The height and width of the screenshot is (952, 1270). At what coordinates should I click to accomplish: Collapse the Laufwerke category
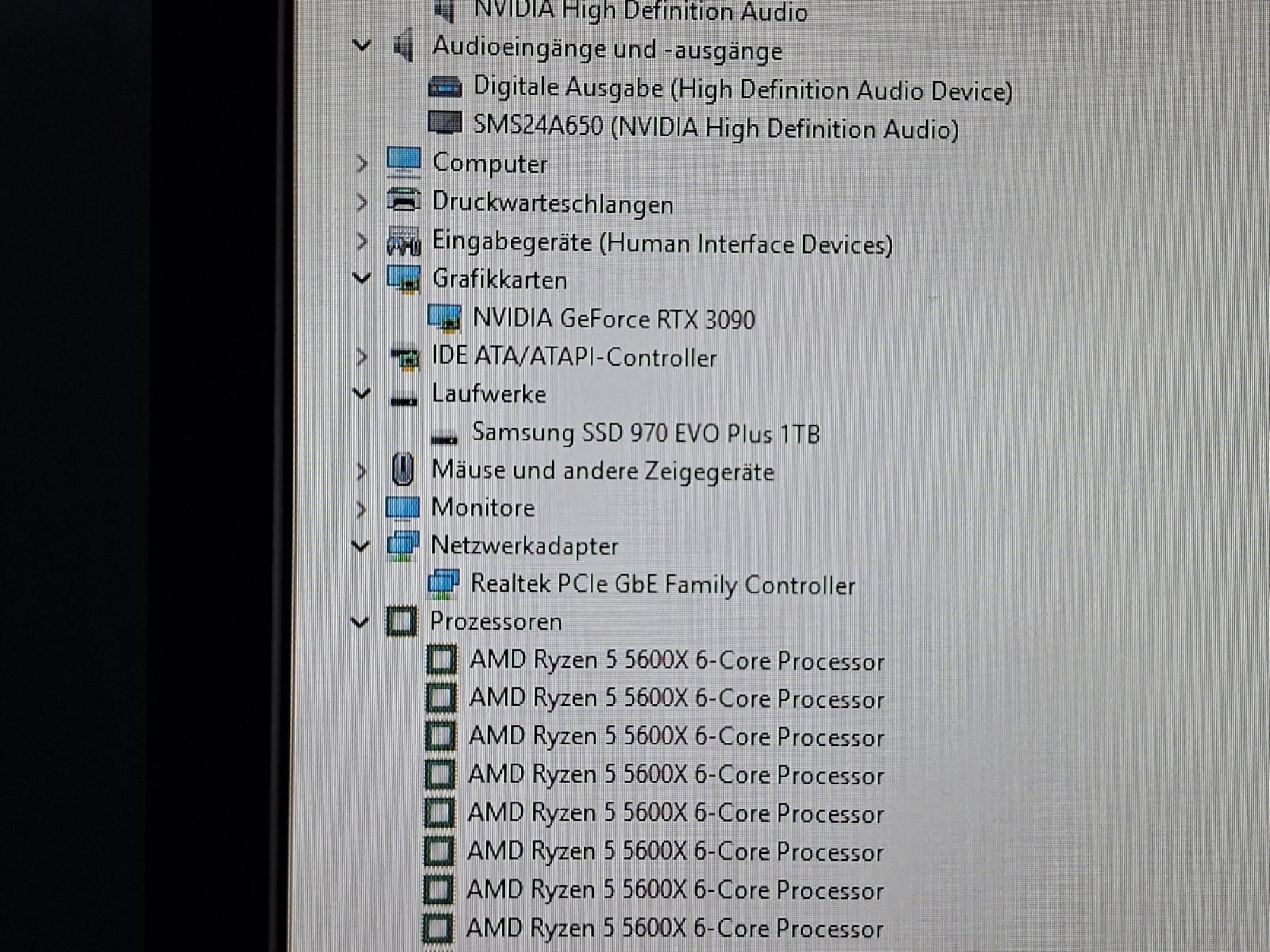pos(361,393)
